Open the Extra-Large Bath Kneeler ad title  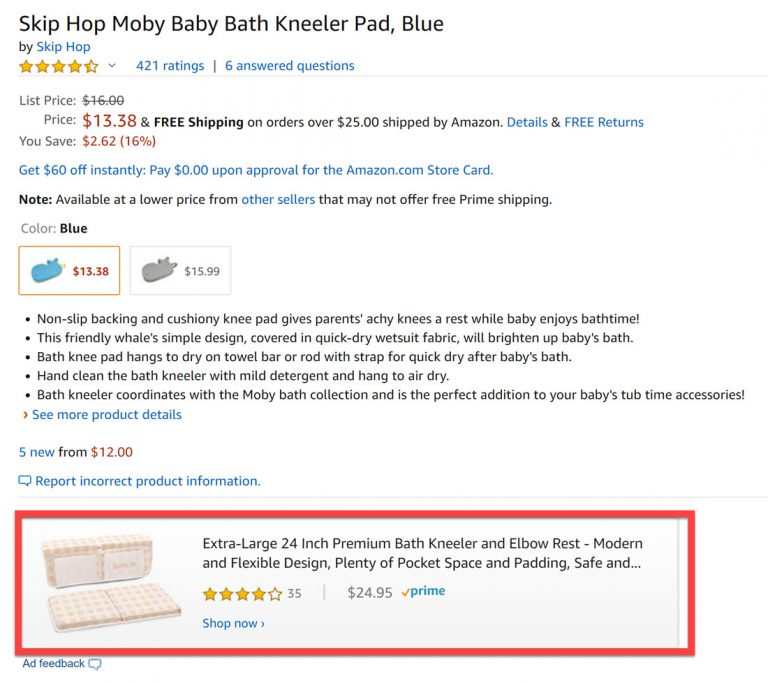422,553
